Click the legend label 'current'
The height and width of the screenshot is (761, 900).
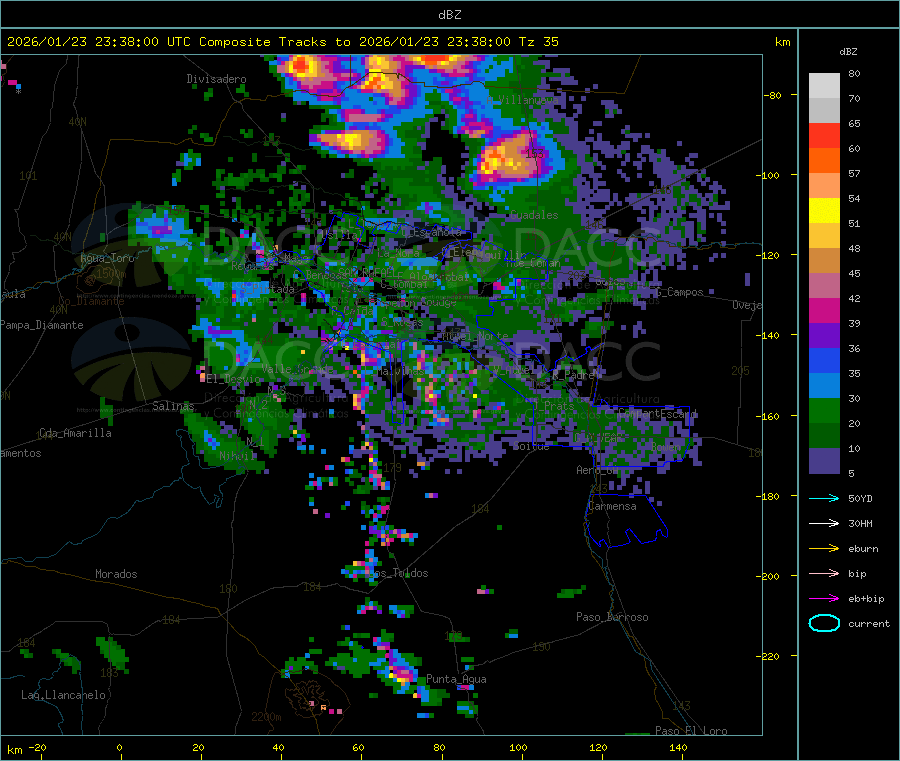869,623
